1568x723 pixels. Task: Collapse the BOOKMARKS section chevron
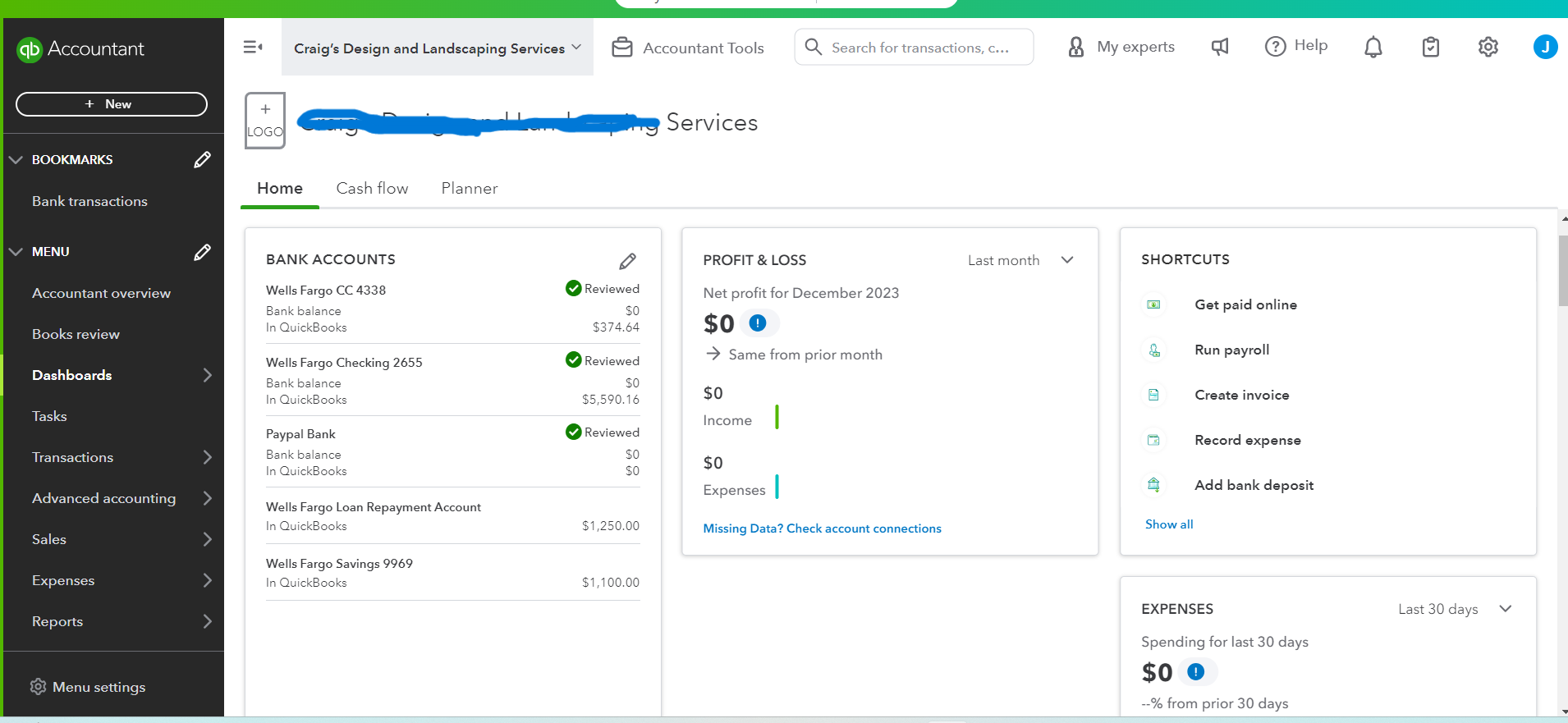pyautogui.click(x=16, y=159)
